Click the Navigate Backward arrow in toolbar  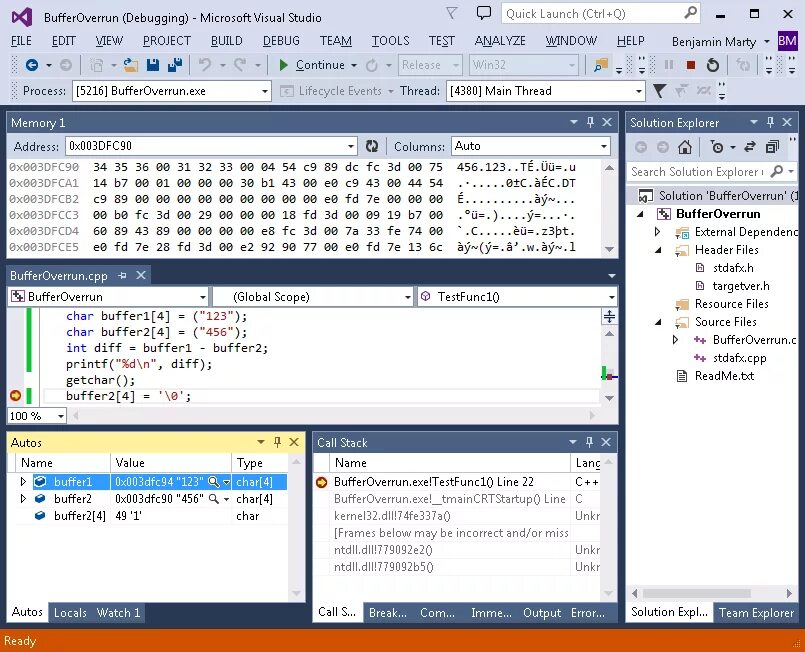[32, 65]
